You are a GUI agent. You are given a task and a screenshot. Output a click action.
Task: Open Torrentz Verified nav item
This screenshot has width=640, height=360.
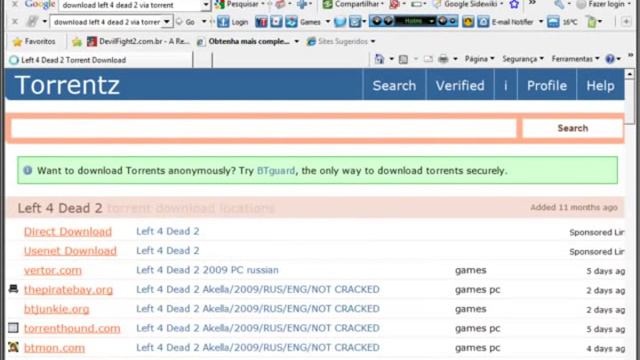pos(460,85)
